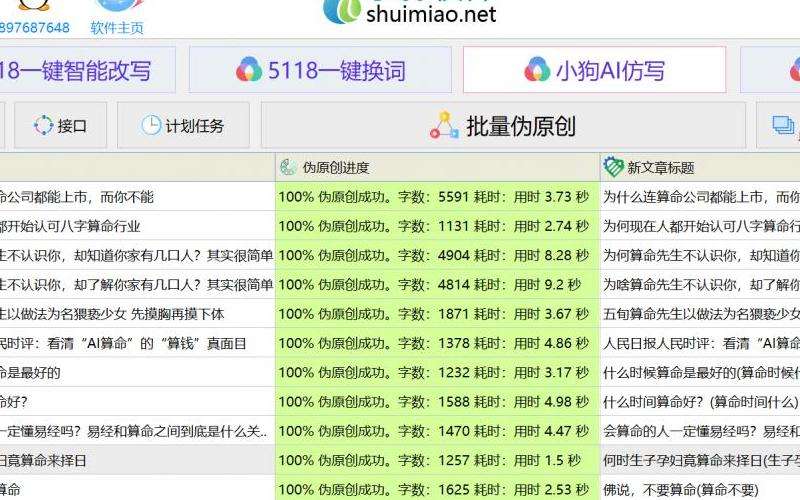
Task: Choose the 小狗AI仿写 option
Action: point(594,71)
